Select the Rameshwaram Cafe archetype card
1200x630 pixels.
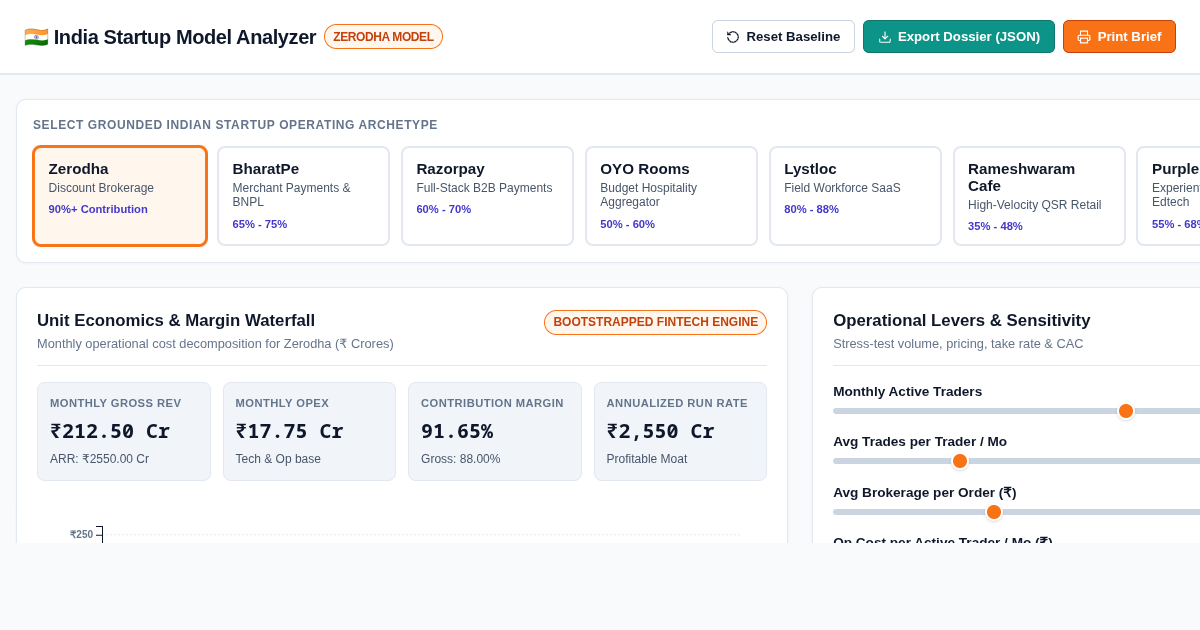[1040, 196]
